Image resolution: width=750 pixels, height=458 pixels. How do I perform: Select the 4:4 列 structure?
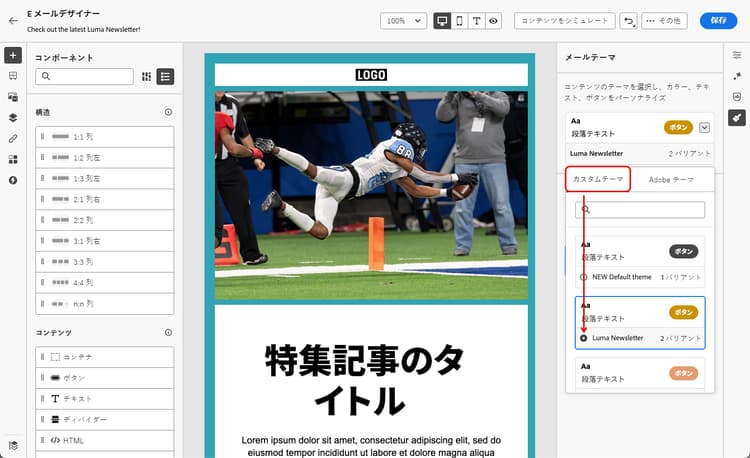coord(105,283)
